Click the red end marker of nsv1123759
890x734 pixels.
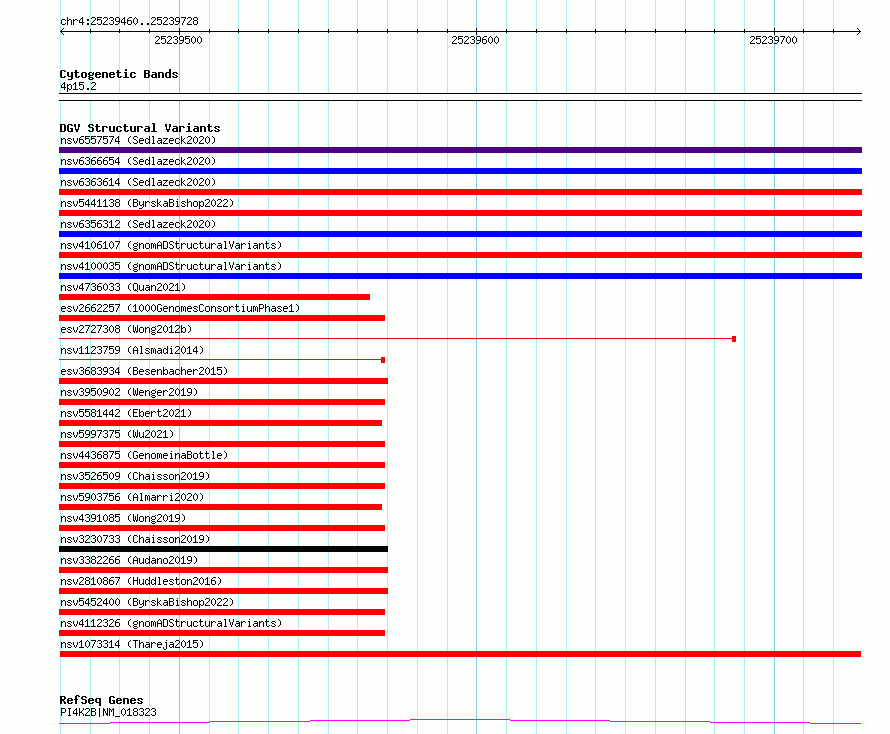click(x=383, y=360)
